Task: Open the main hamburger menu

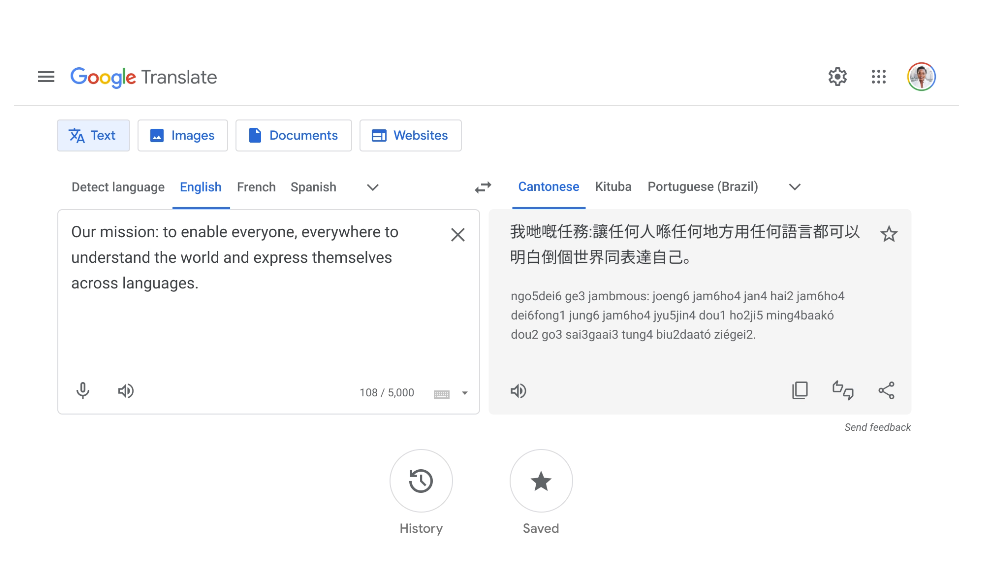Action: (46, 77)
